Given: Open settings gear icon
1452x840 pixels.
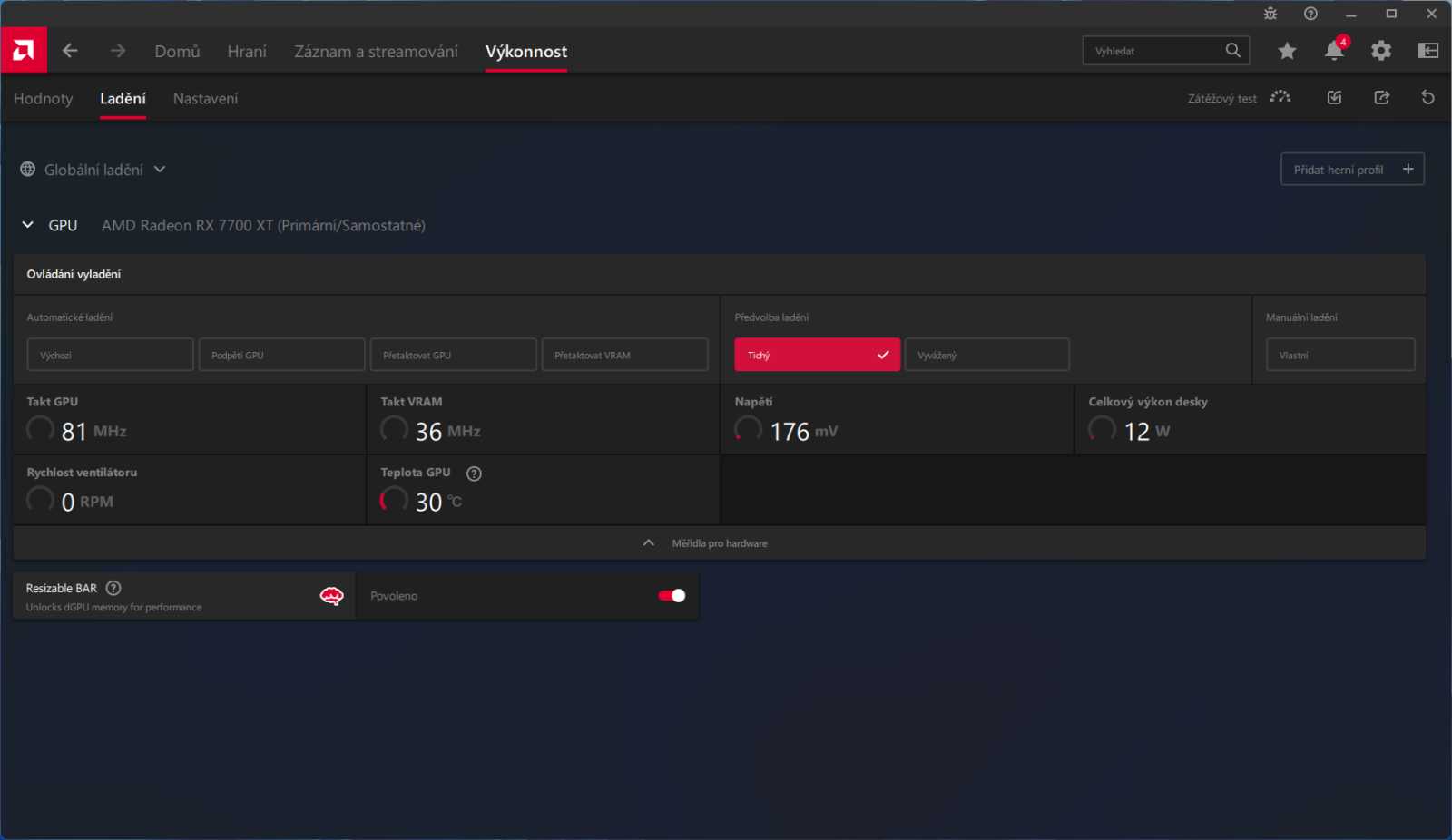Looking at the screenshot, I should click(1381, 51).
